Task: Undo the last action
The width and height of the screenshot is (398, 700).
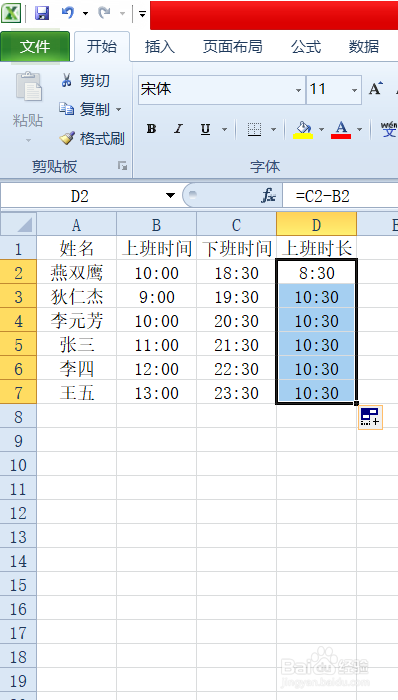Action: [x=67, y=13]
